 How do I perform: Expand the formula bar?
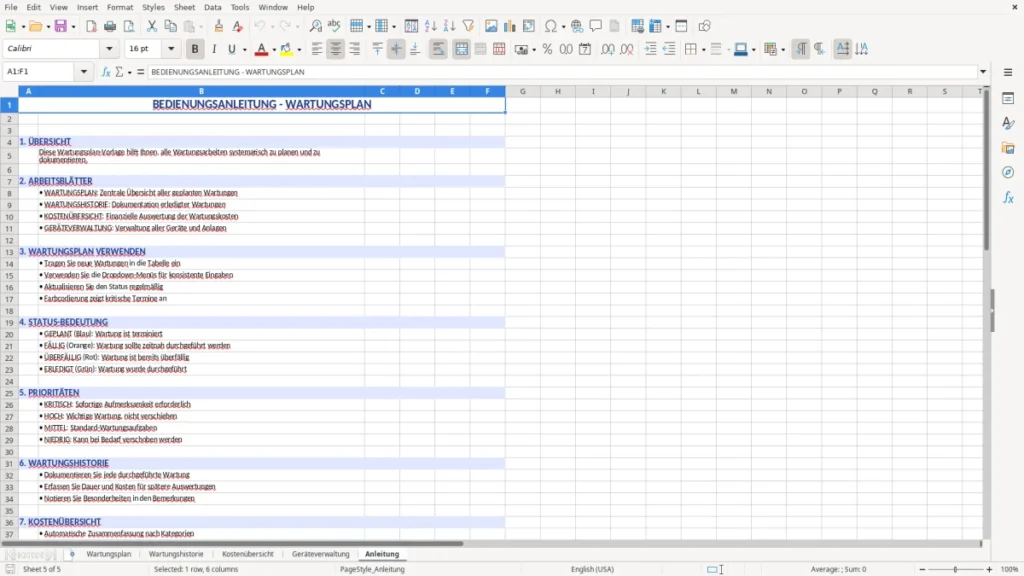coord(983,72)
